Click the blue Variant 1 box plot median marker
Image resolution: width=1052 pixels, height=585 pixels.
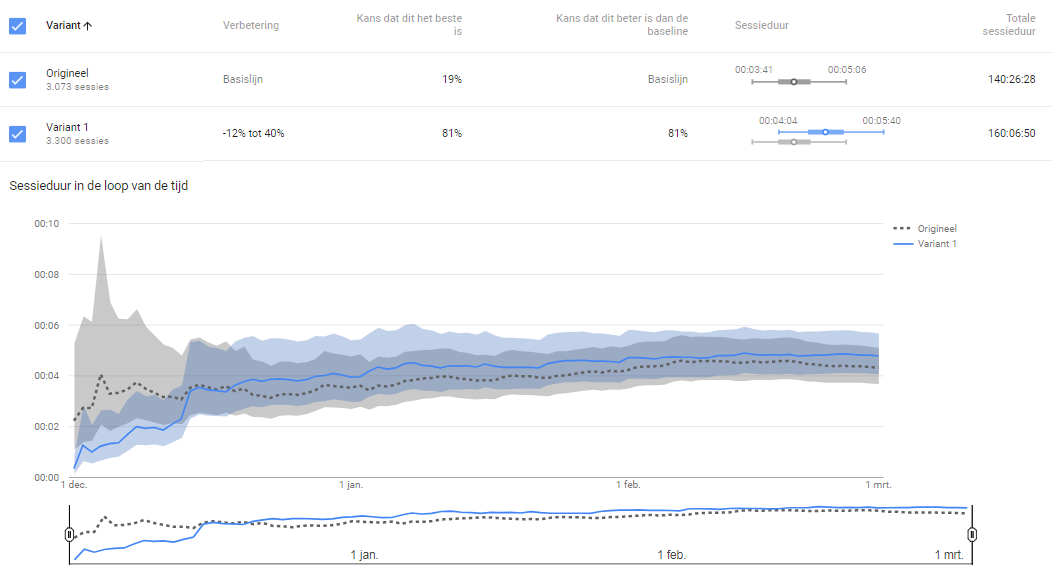[x=825, y=131]
